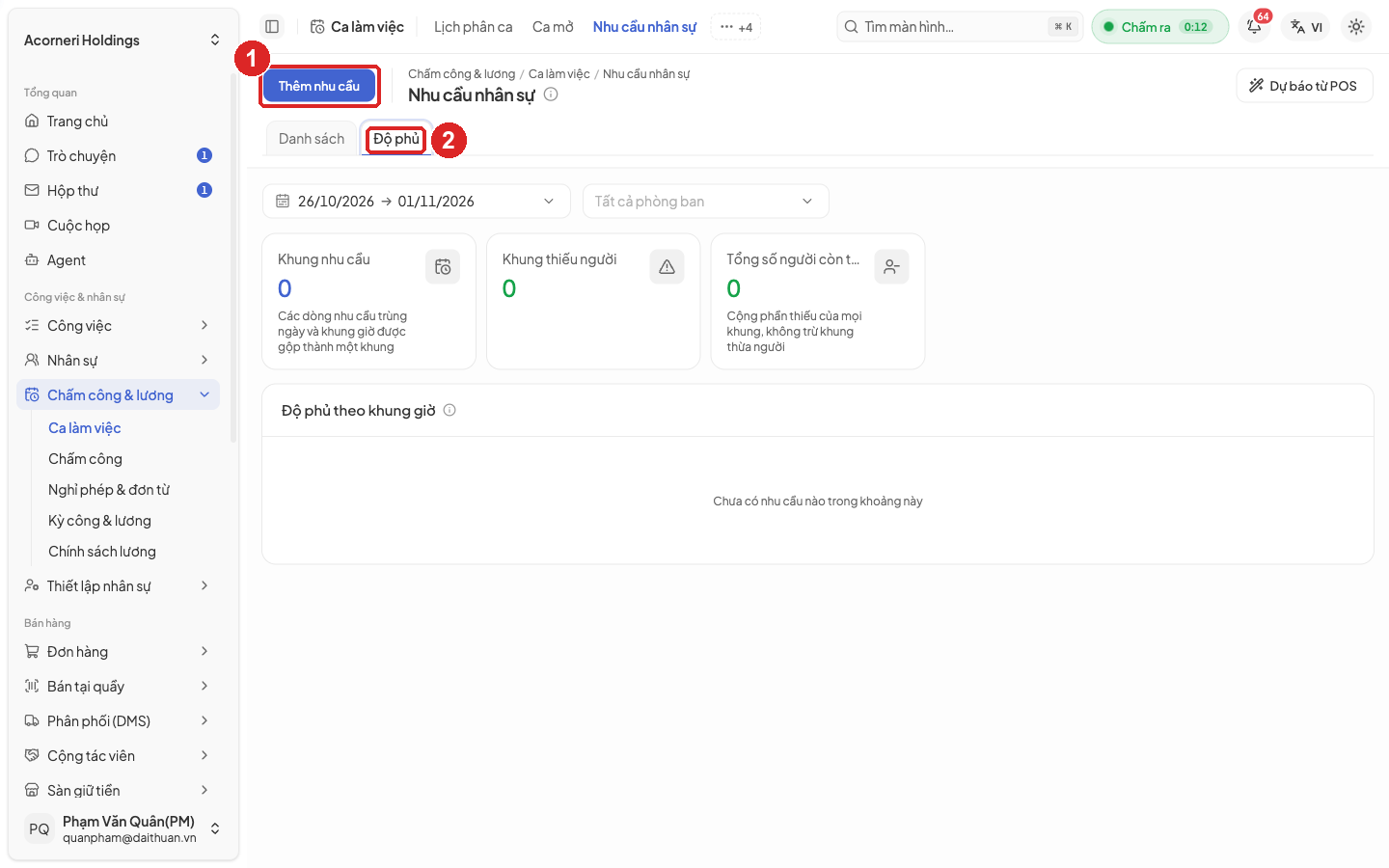Viewport: 1389px width, 868px height.
Task: Expand Đơn hàng sidebar group
Action: (x=118, y=652)
